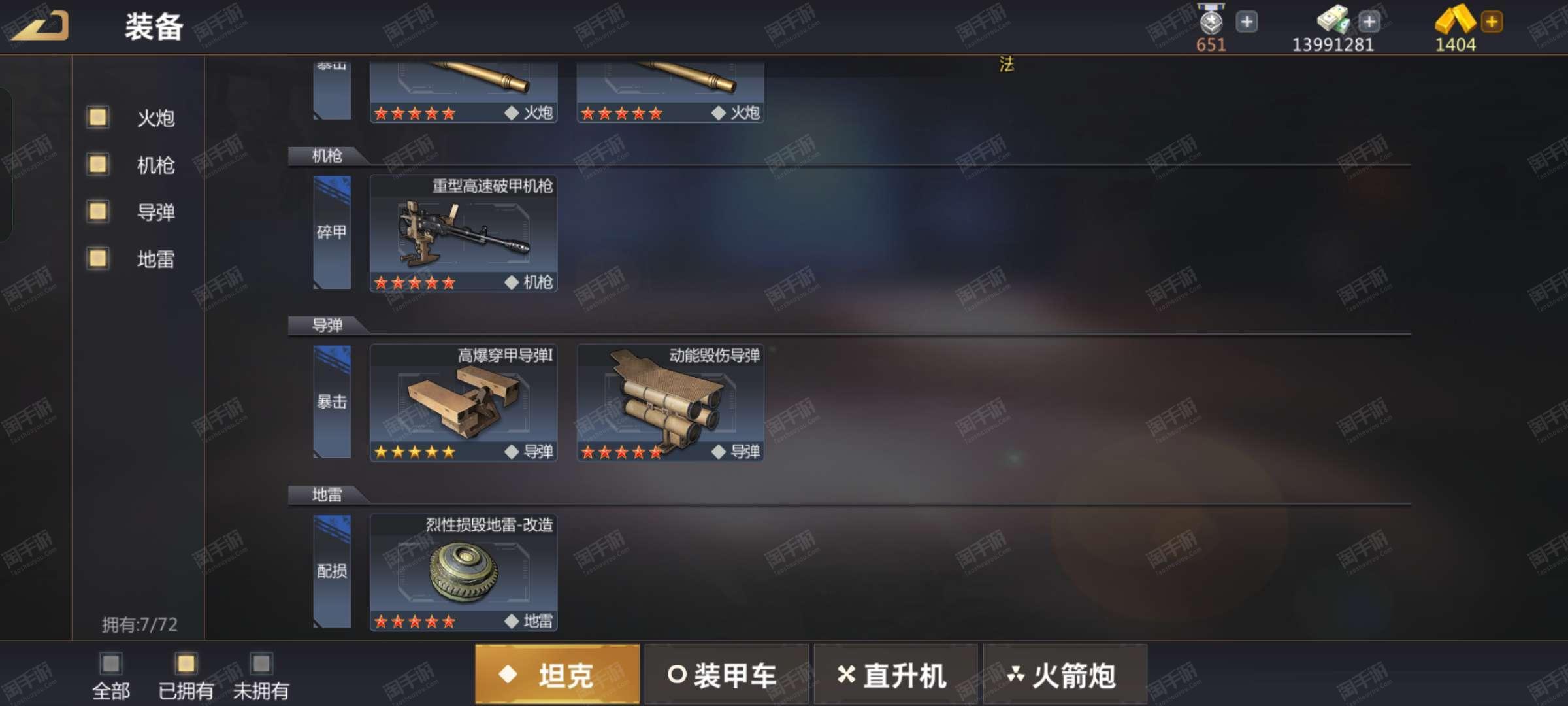Select the 烈性损毁地雷-改造 mine card
The width and height of the screenshot is (1568, 706).
[463, 573]
